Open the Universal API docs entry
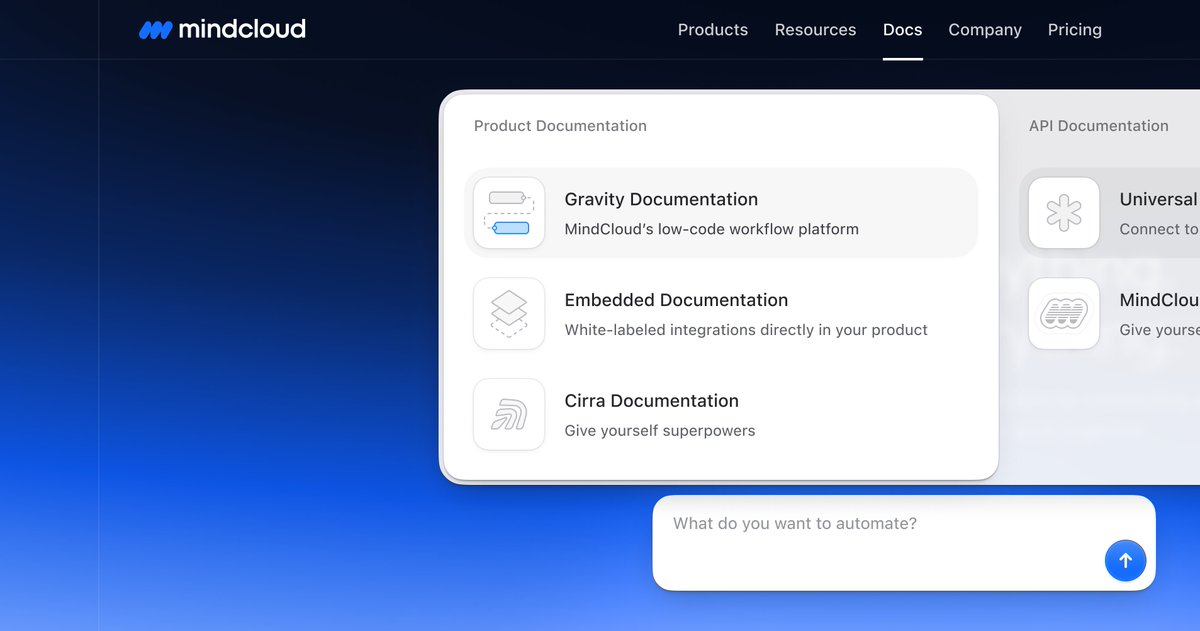The height and width of the screenshot is (631, 1200). click(x=1110, y=213)
